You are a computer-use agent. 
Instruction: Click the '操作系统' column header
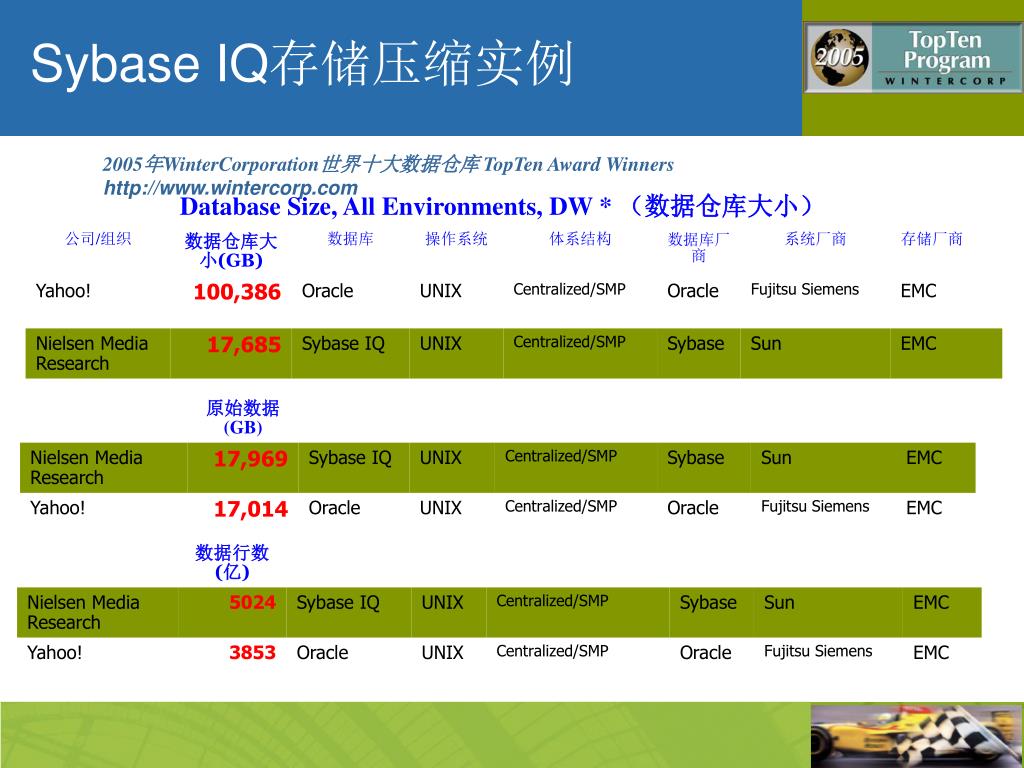[x=456, y=238]
